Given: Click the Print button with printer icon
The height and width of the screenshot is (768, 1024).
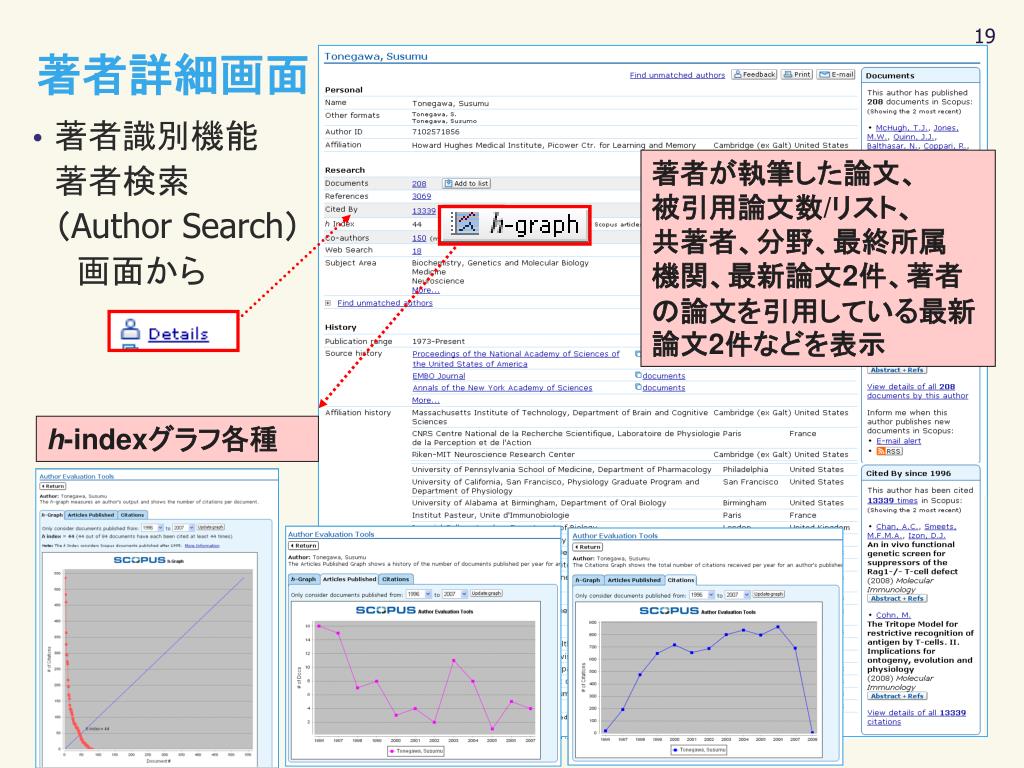Looking at the screenshot, I should (x=797, y=74).
